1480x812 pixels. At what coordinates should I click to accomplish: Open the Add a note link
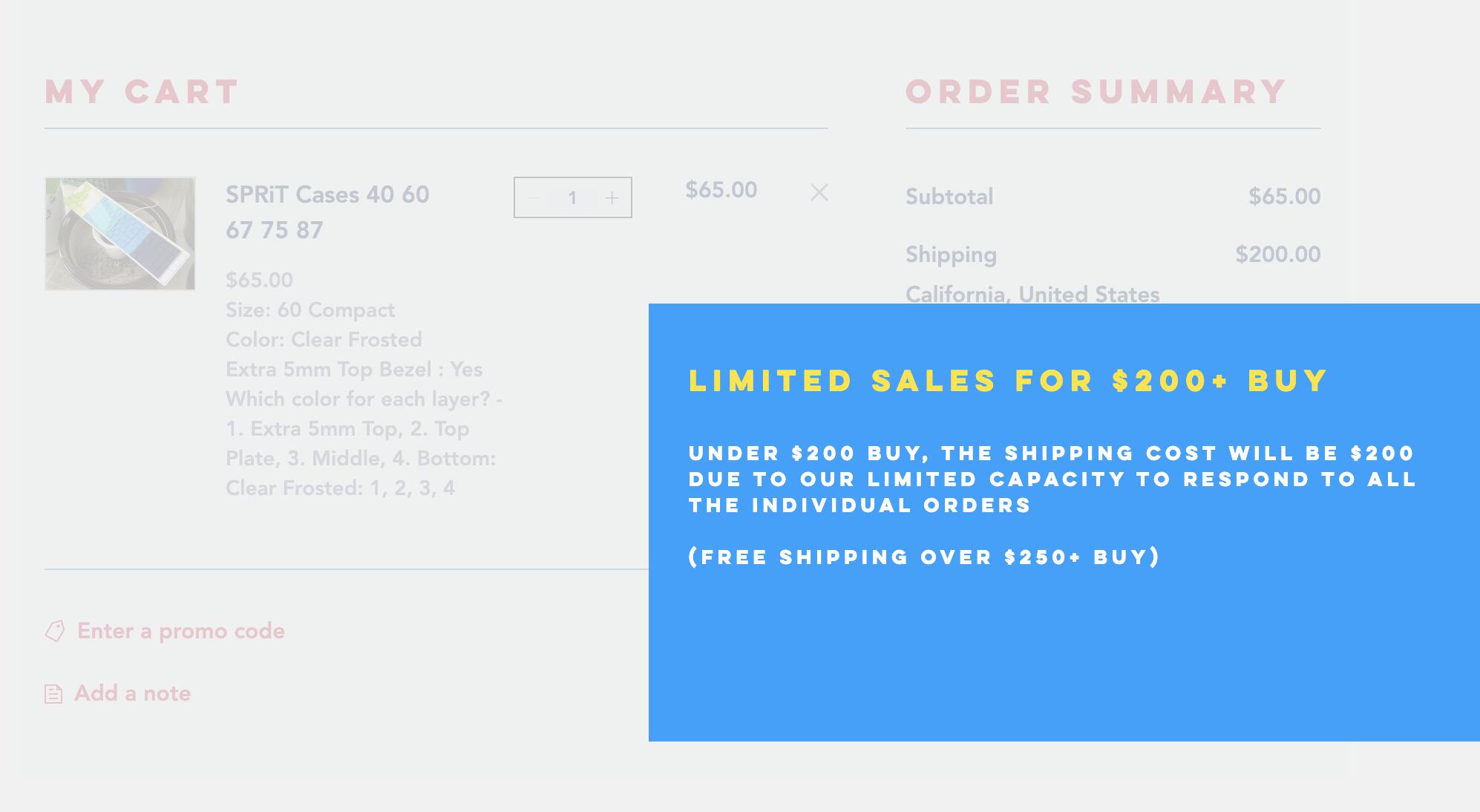(x=133, y=693)
